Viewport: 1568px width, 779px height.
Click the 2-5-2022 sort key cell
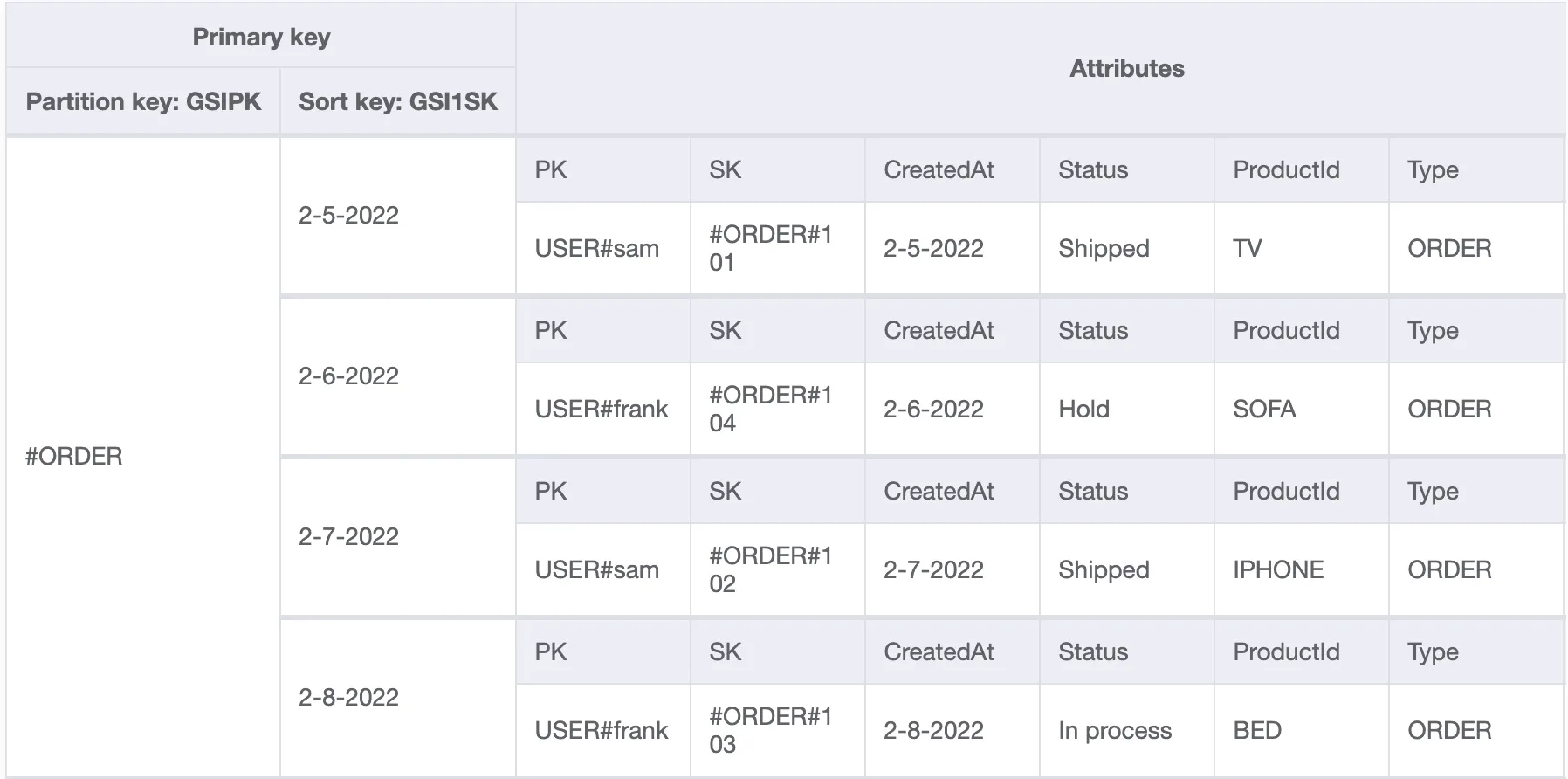coord(398,216)
